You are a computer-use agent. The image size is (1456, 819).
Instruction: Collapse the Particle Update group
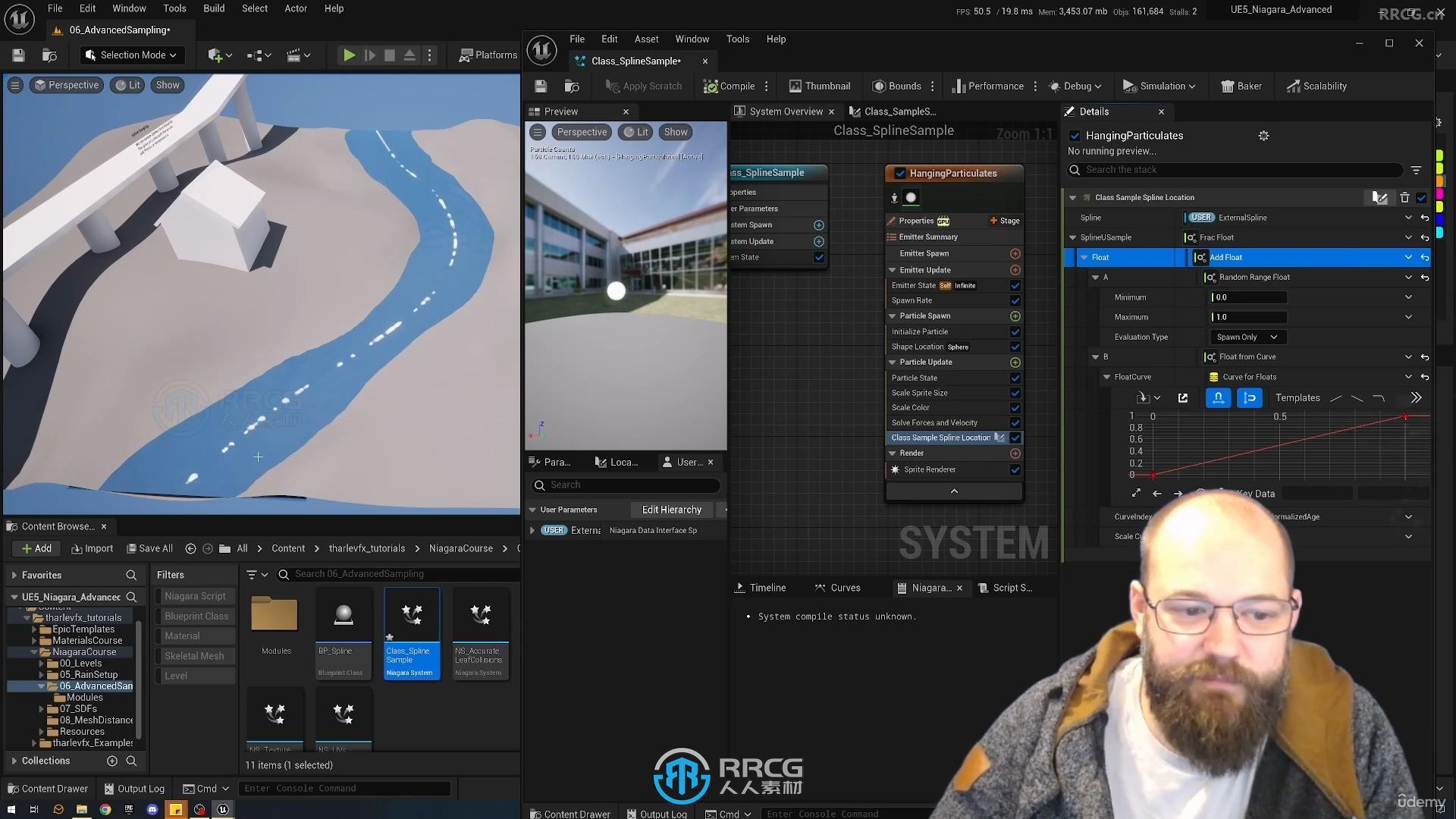pyautogui.click(x=893, y=362)
